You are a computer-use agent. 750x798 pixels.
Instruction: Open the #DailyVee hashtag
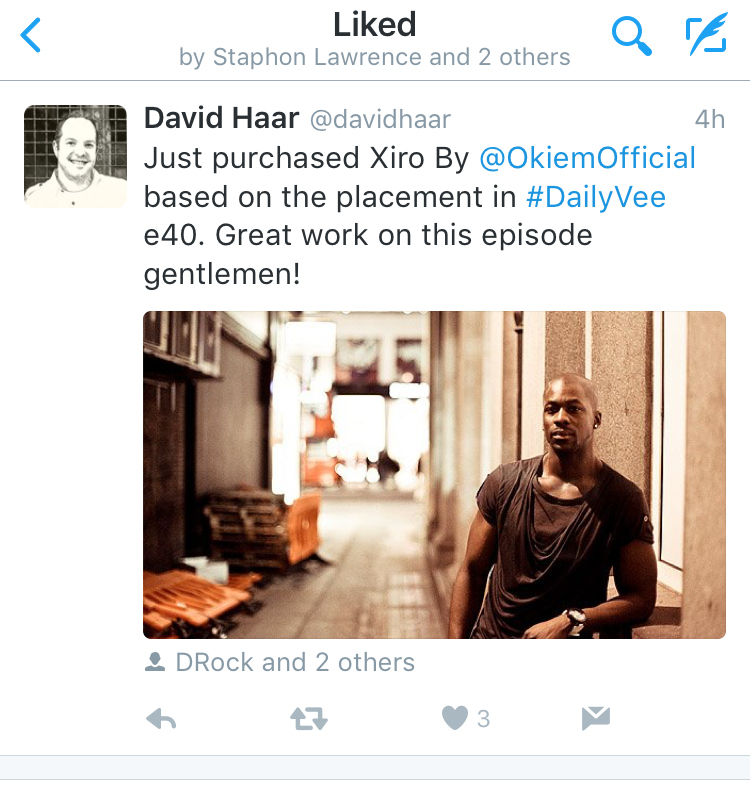pos(596,197)
